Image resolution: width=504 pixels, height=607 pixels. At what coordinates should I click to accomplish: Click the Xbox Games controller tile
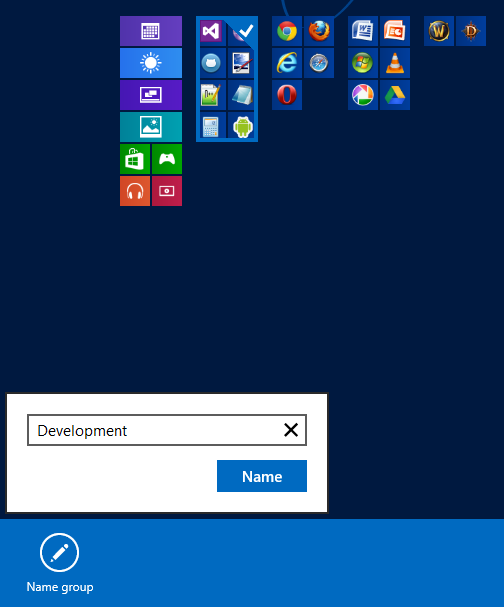167,159
